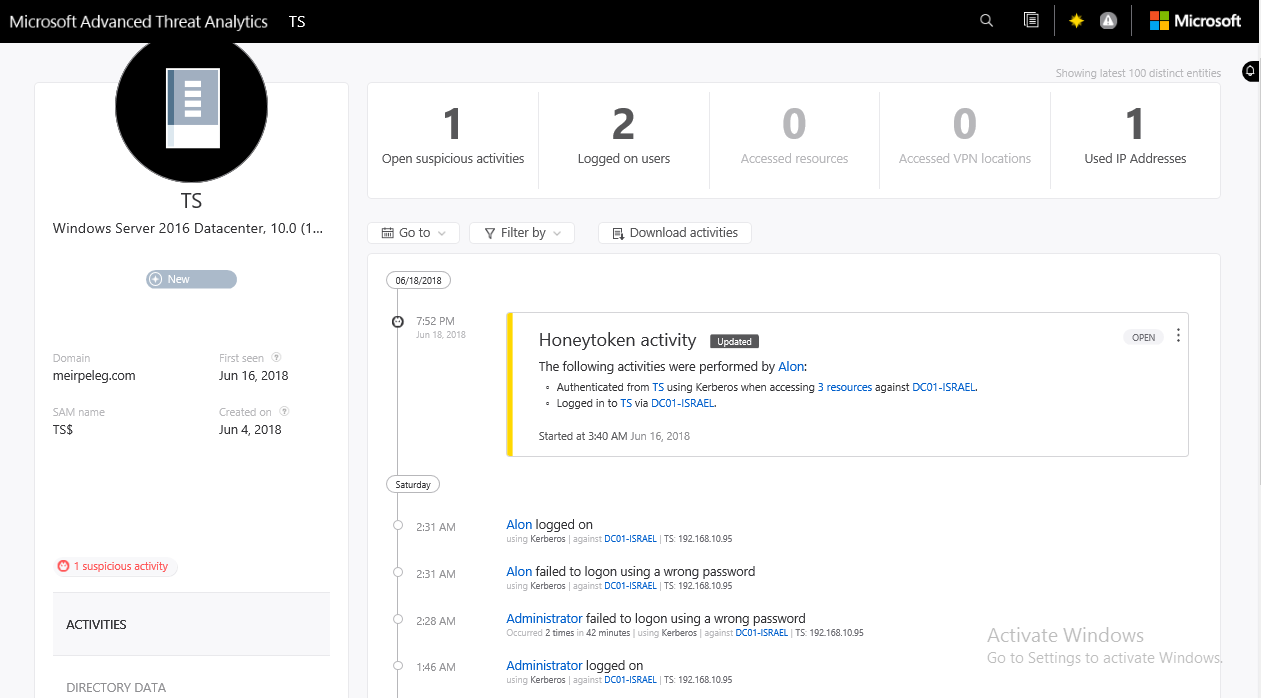Image resolution: width=1261 pixels, height=698 pixels.
Task: Click the TS breadcrumb in top bar
Action: pyautogui.click(x=297, y=21)
